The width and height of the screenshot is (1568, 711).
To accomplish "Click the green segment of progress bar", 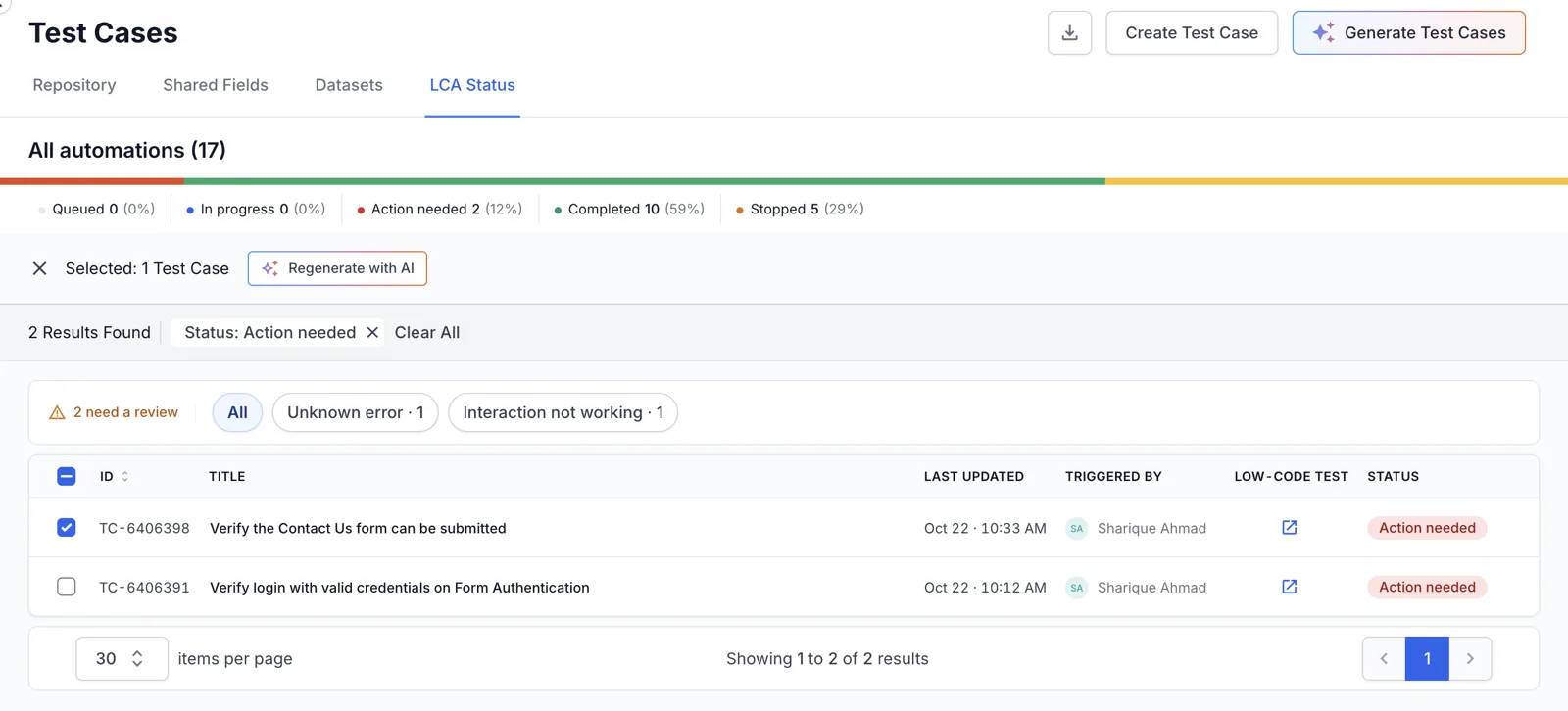I will pyautogui.click(x=645, y=181).
